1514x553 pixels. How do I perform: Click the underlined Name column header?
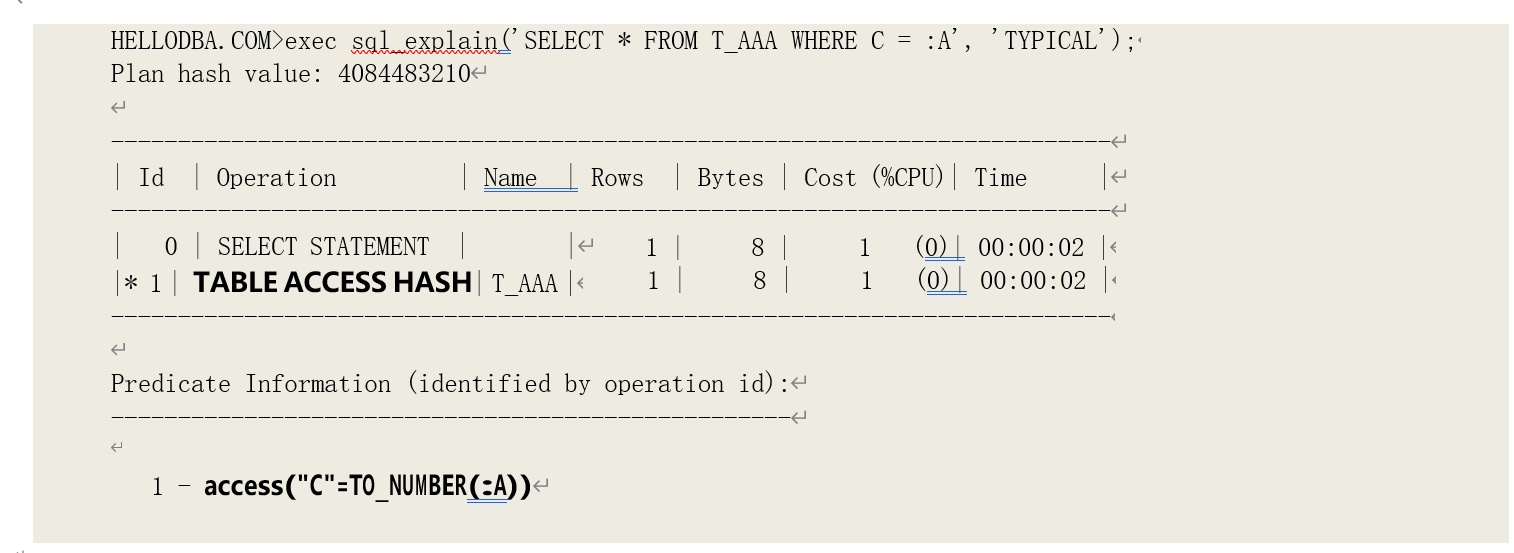tap(511, 178)
